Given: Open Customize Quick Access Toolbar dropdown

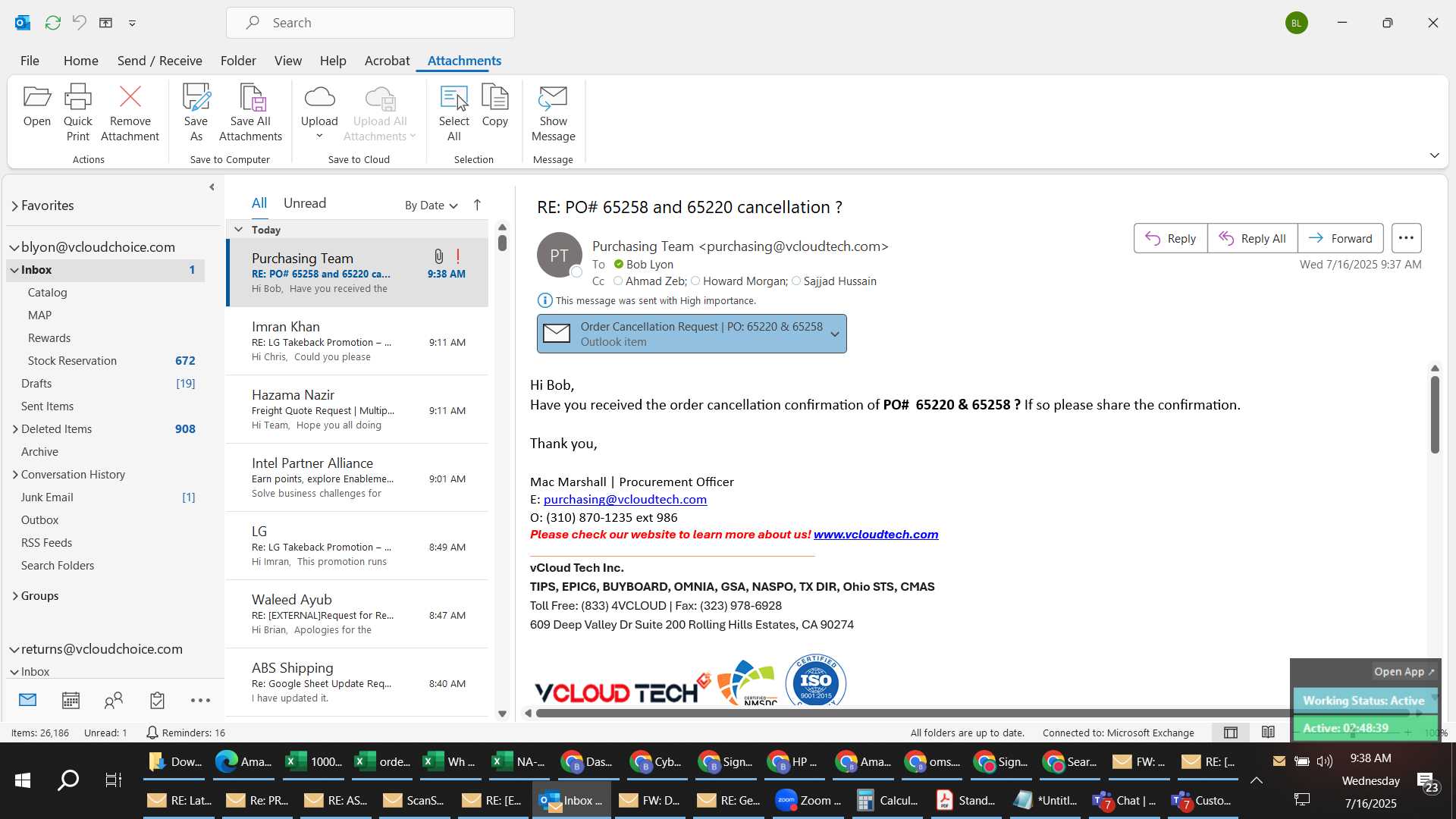Looking at the screenshot, I should point(132,23).
